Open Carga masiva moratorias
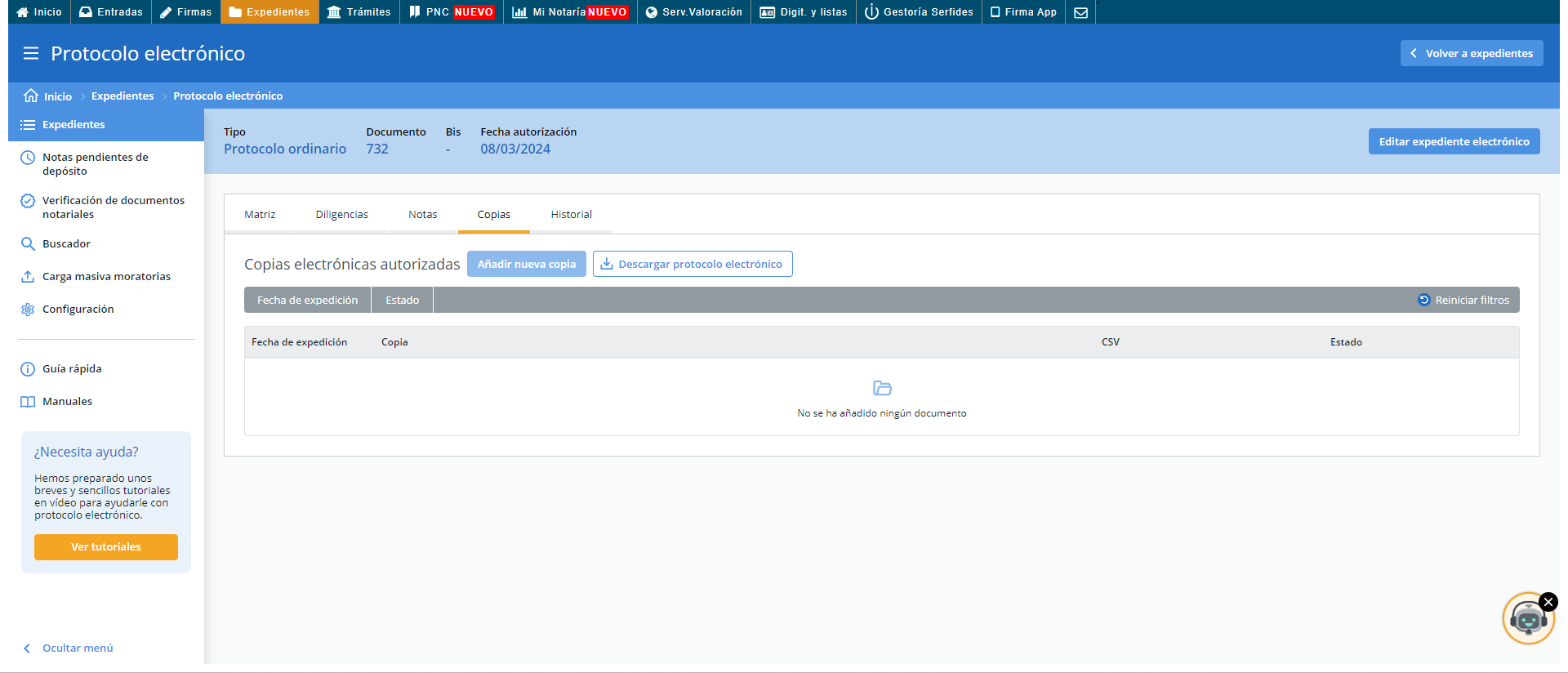 (106, 277)
